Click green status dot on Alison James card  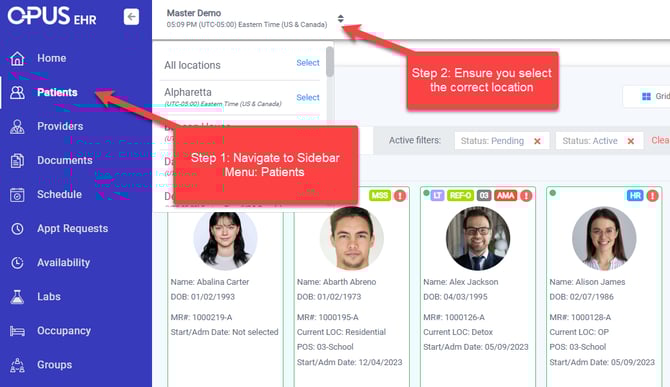[552, 193]
